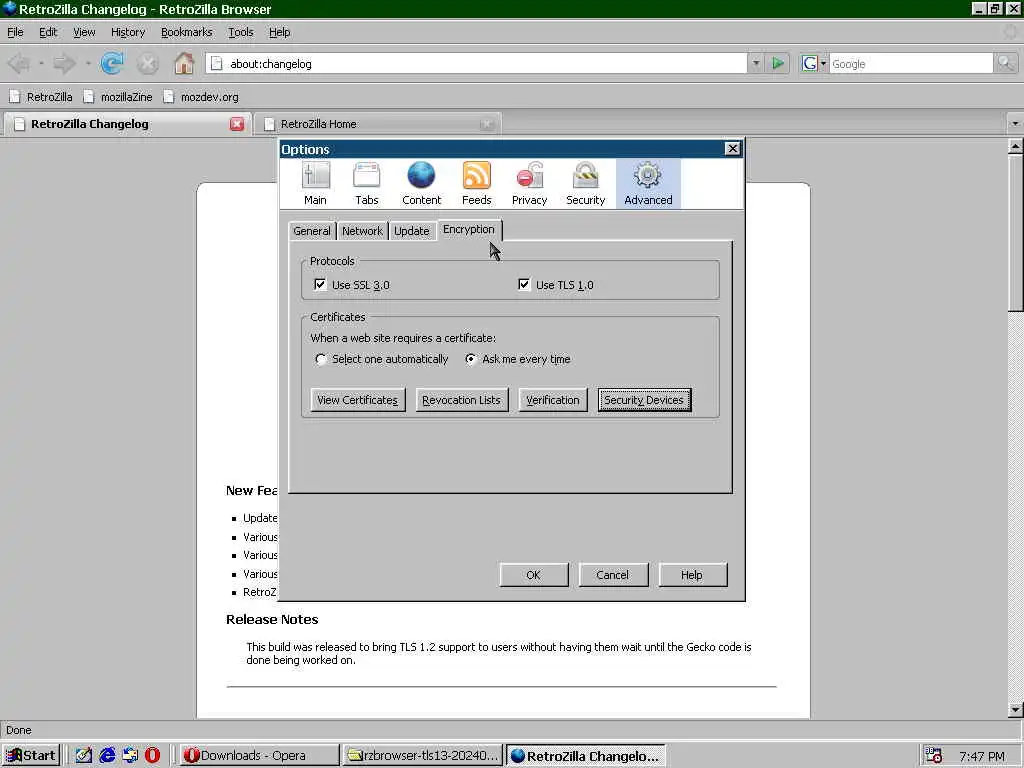This screenshot has width=1024, height=768.
Task: Choose Select one automatically radio option
Action: tap(321, 359)
